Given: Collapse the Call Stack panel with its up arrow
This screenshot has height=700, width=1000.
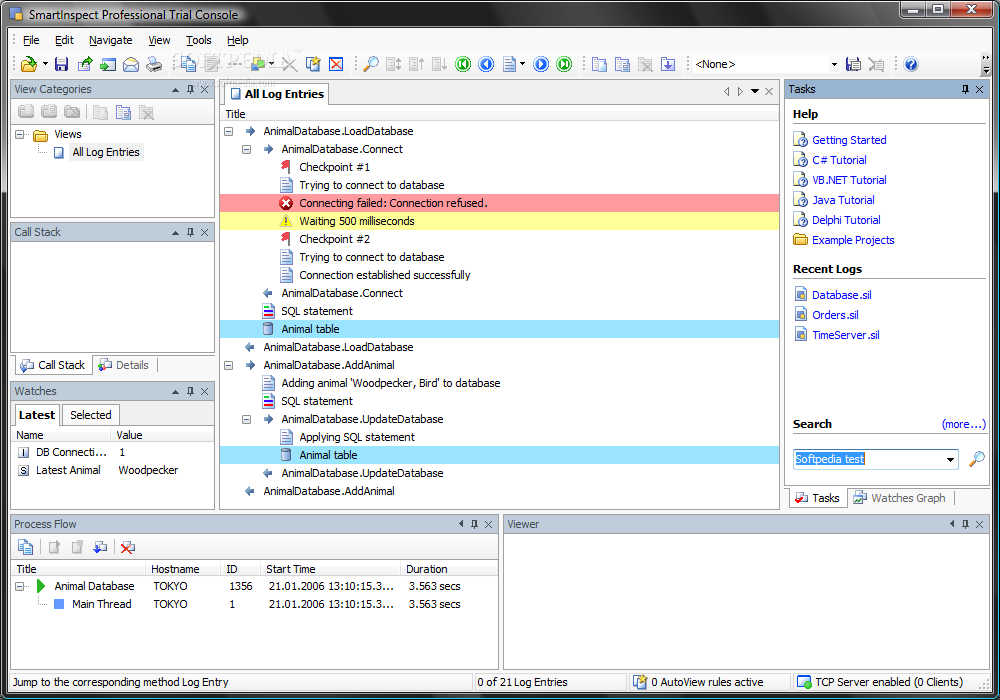Looking at the screenshot, I should tap(175, 233).
